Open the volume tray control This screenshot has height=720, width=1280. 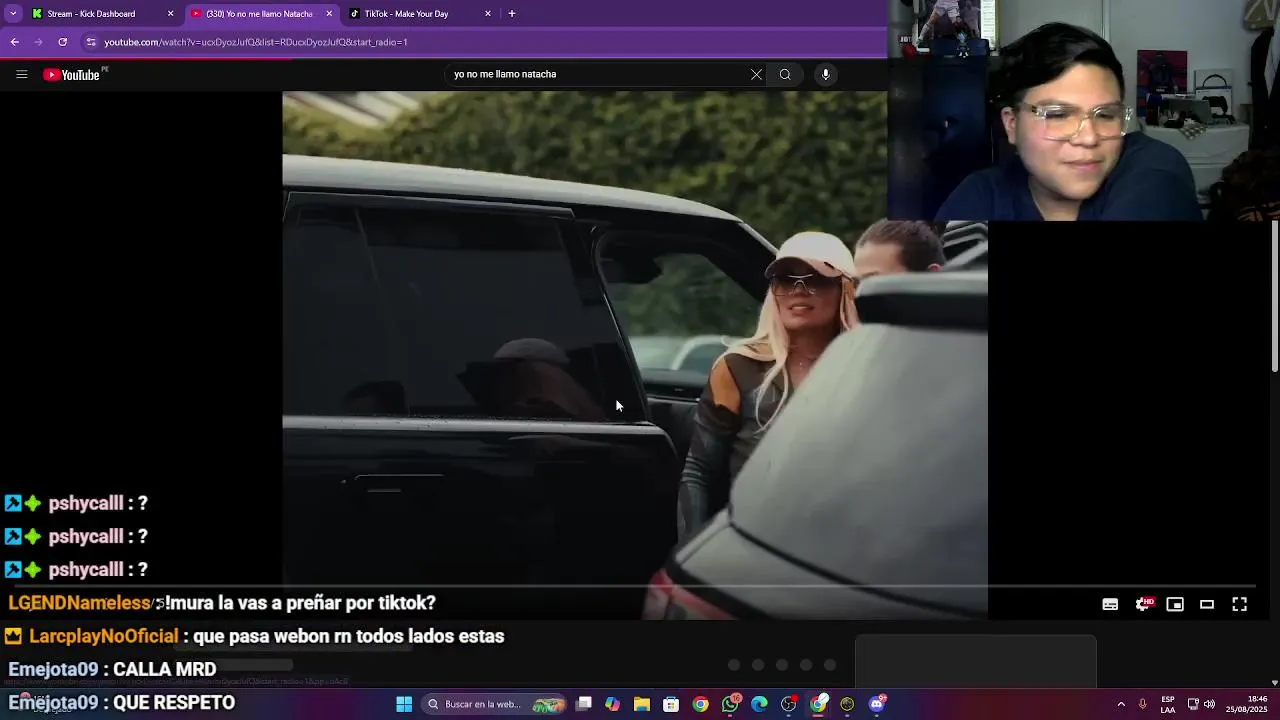[1210, 704]
